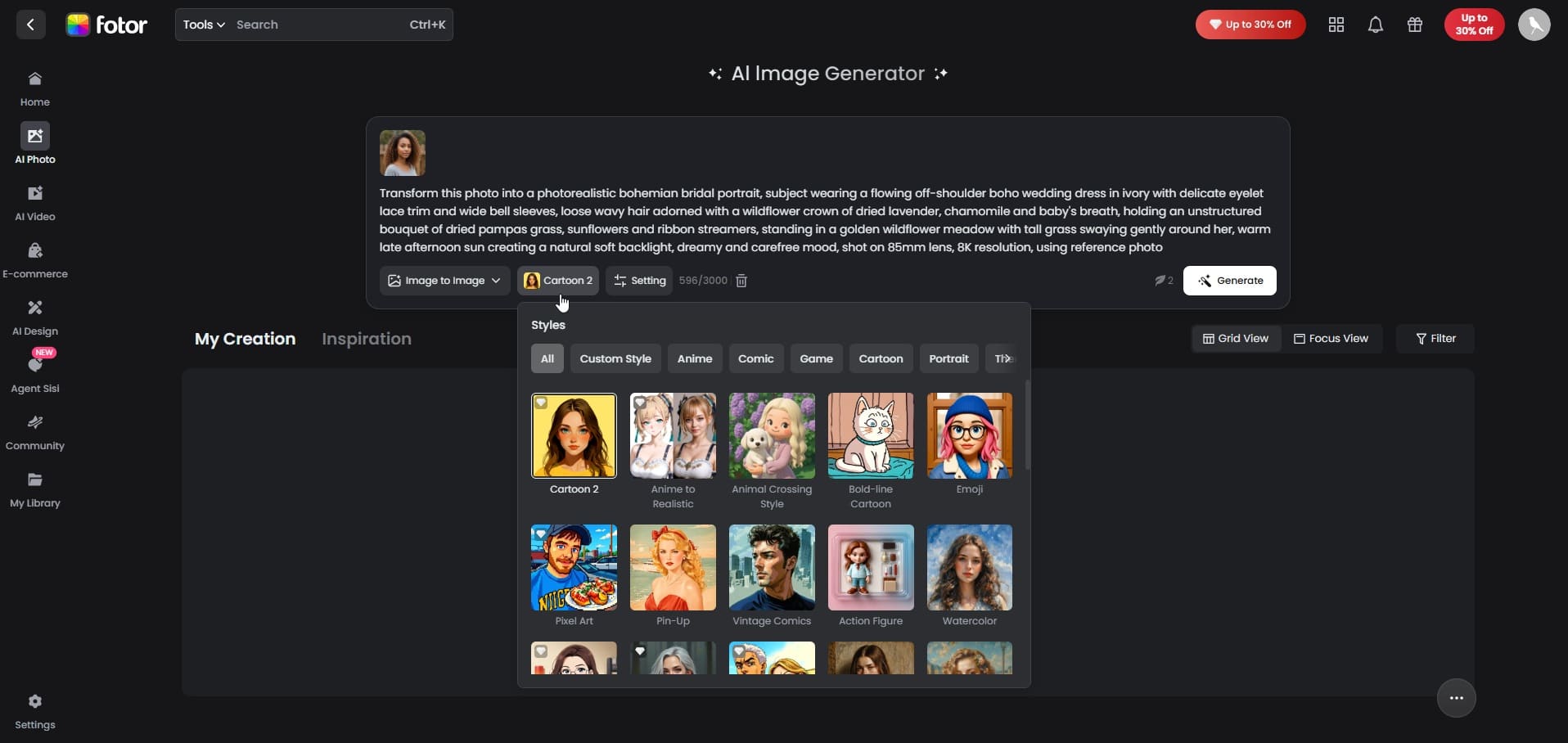The width and height of the screenshot is (1568, 743).
Task: Switch results to Focus View
Action: click(1331, 338)
